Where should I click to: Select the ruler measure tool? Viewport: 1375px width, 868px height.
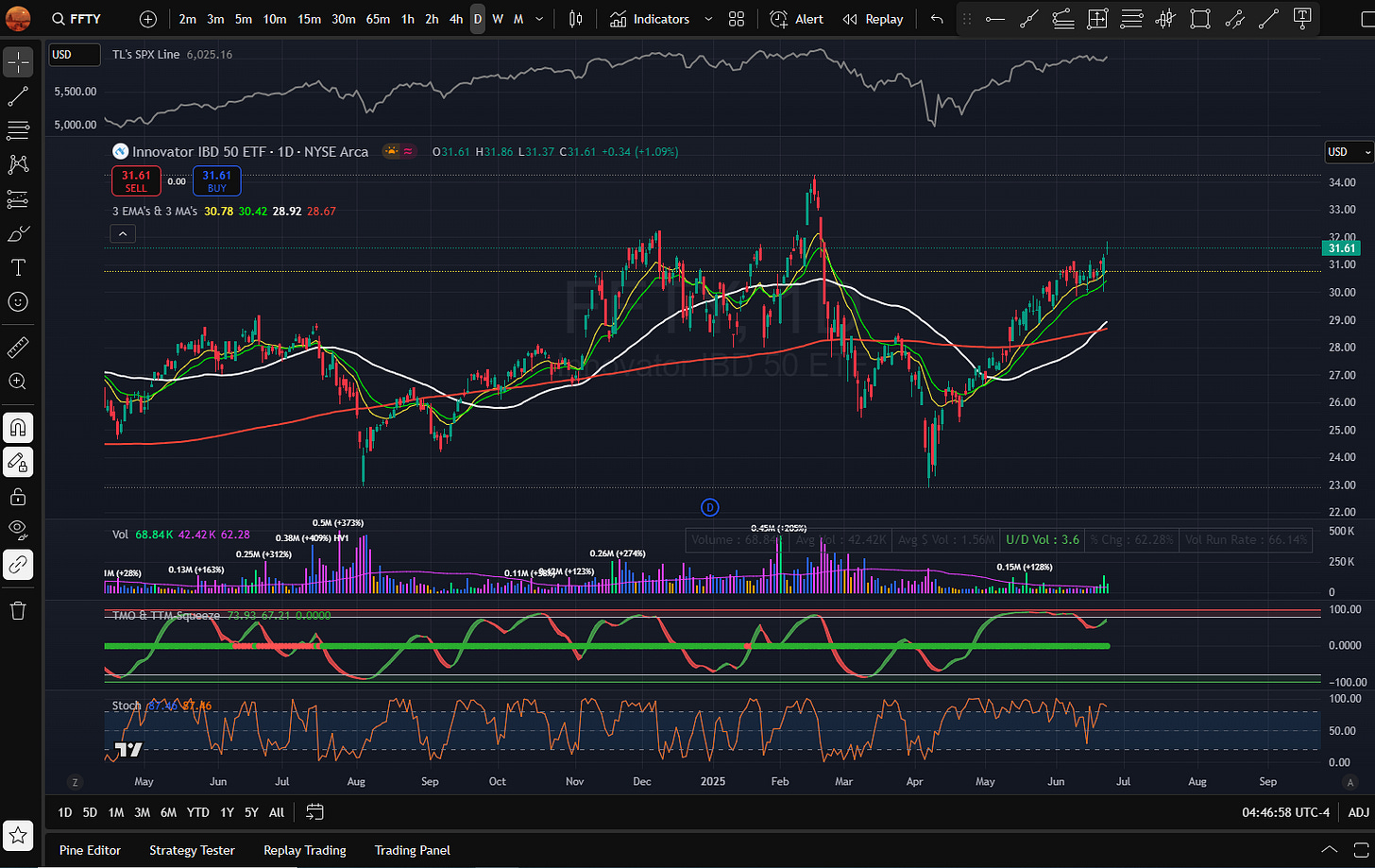18,348
